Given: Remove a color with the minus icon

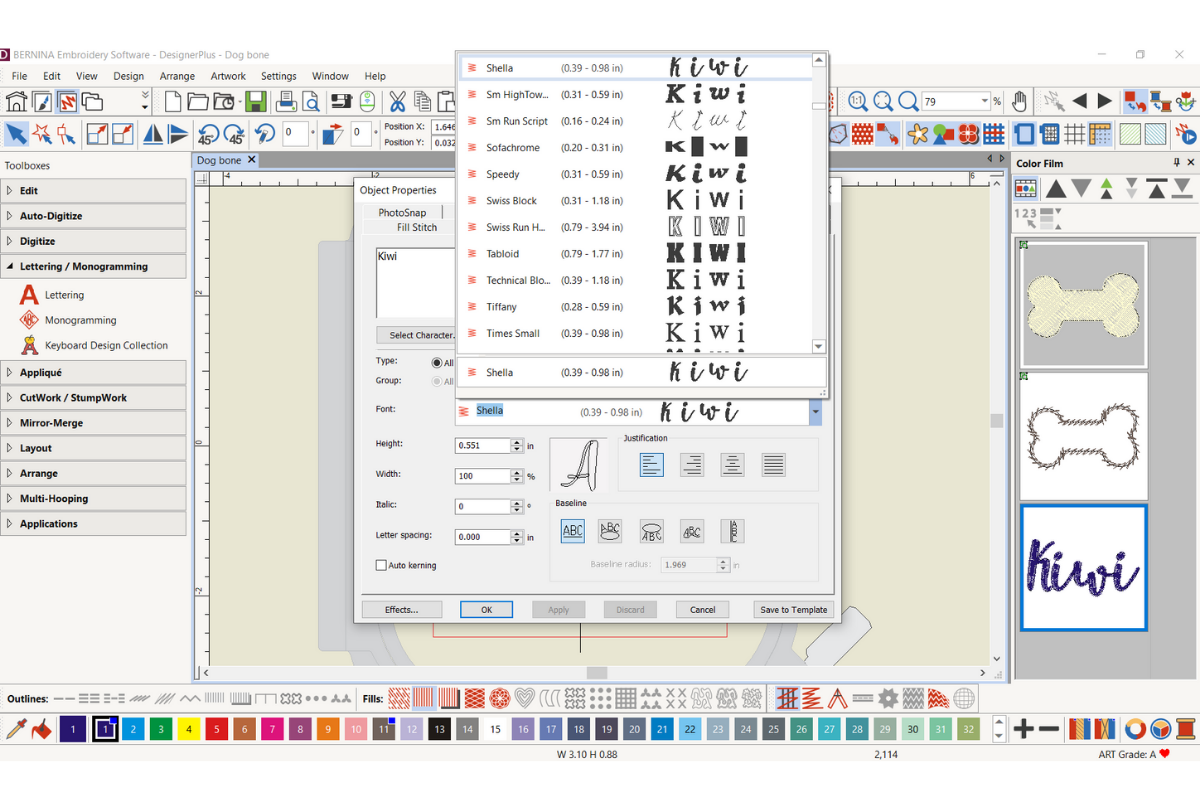Looking at the screenshot, I should click(1048, 729).
